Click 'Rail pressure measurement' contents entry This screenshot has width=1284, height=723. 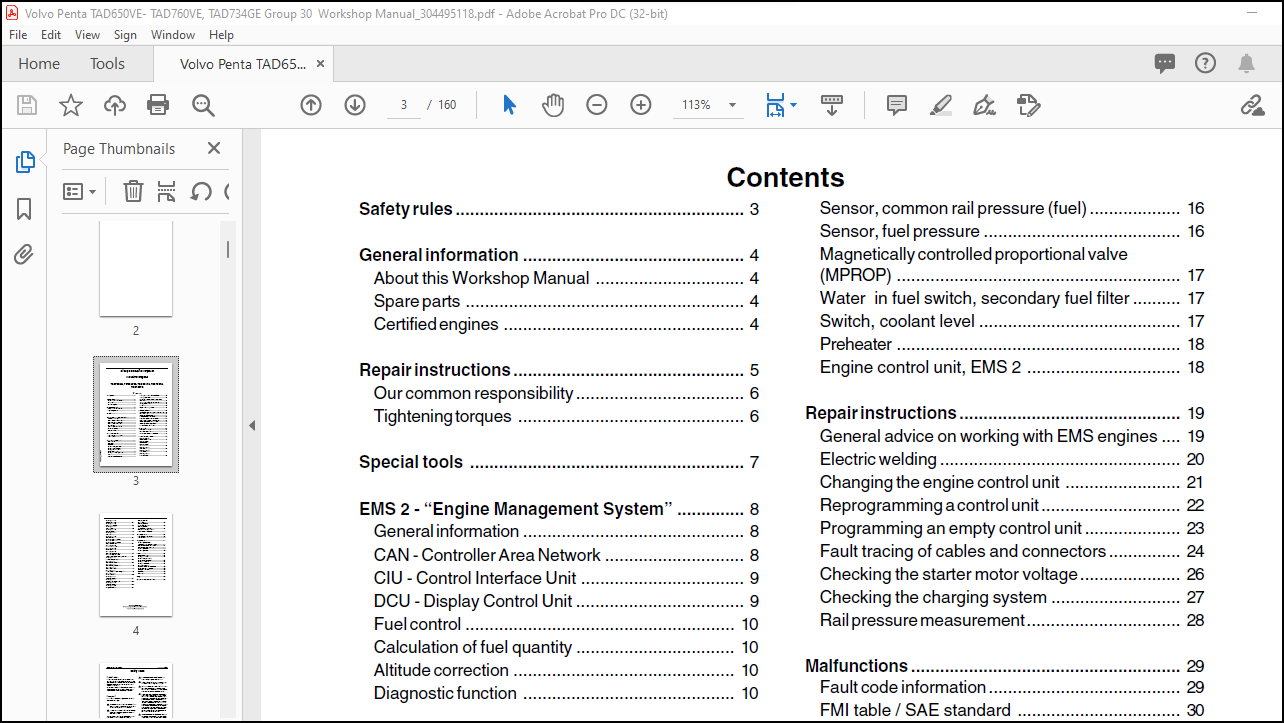pyautogui.click(x=1012, y=620)
